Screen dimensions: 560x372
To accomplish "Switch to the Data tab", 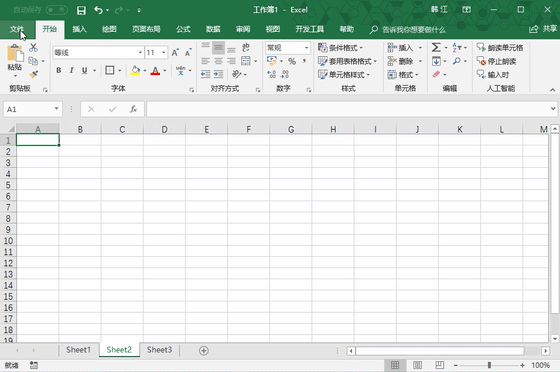I will click(x=213, y=29).
